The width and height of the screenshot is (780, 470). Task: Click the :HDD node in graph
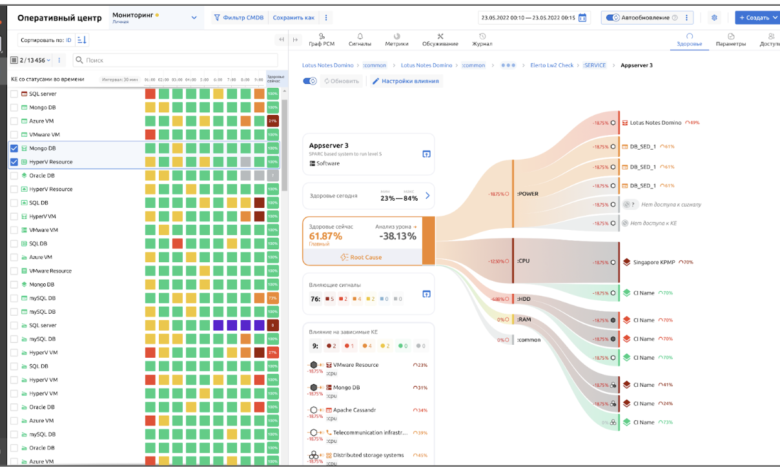click(x=524, y=299)
